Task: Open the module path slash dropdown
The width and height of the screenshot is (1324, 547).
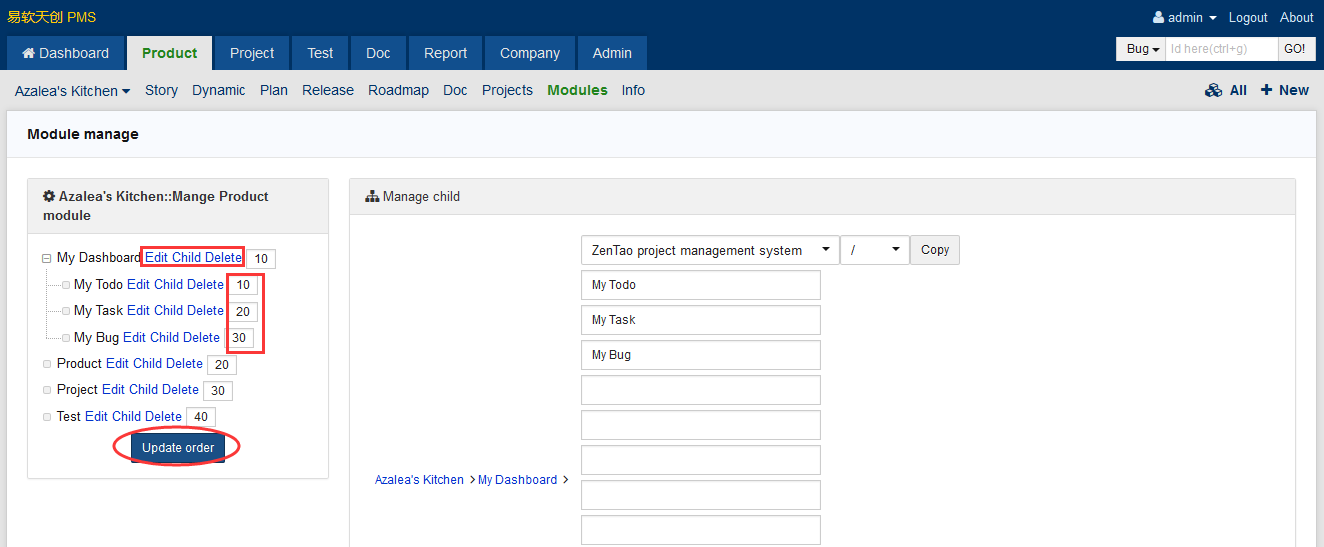Action: (874, 250)
